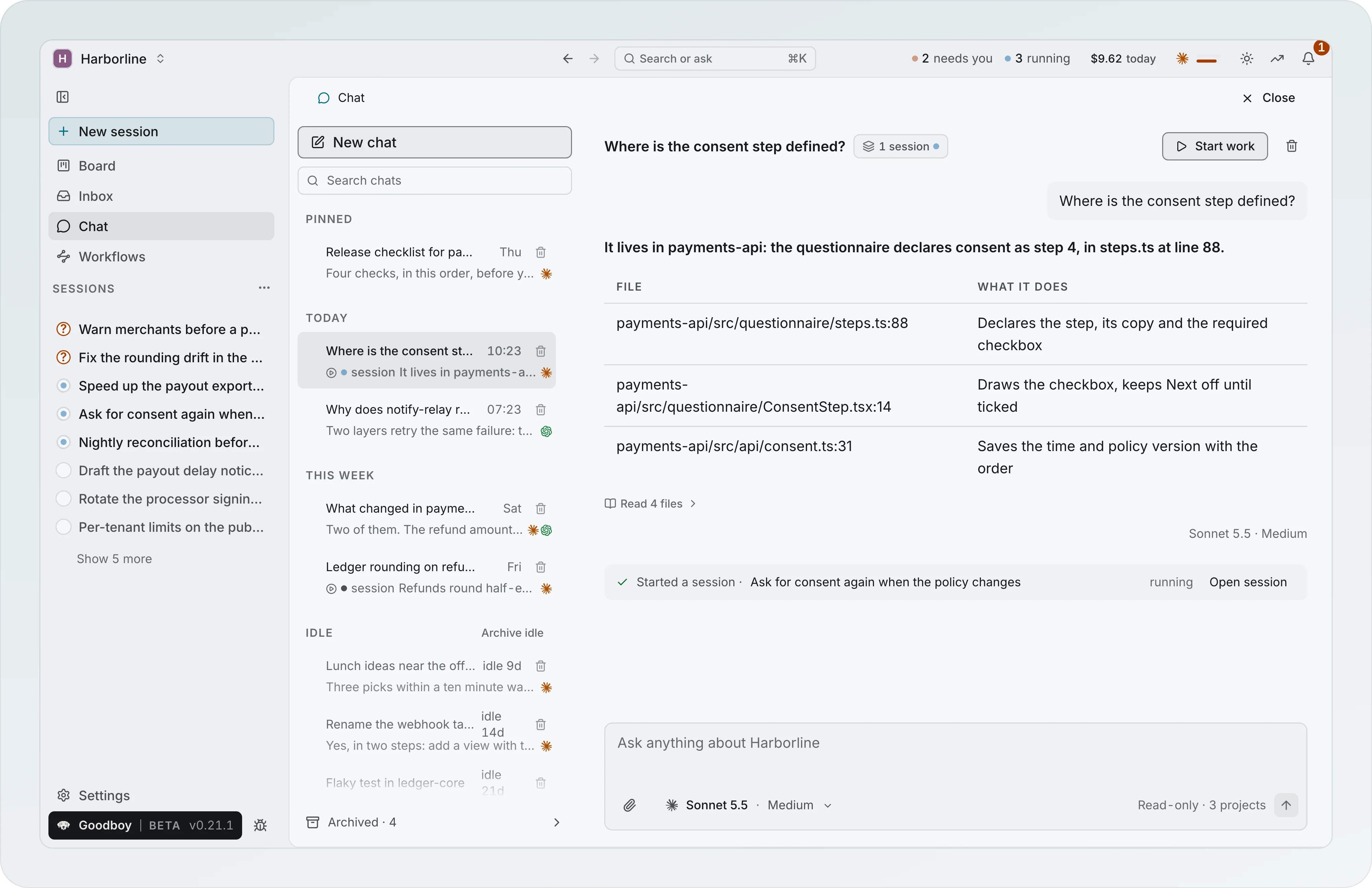Image resolution: width=1372 pixels, height=888 pixels.
Task: Click Start work button
Action: click(x=1215, y=146)
